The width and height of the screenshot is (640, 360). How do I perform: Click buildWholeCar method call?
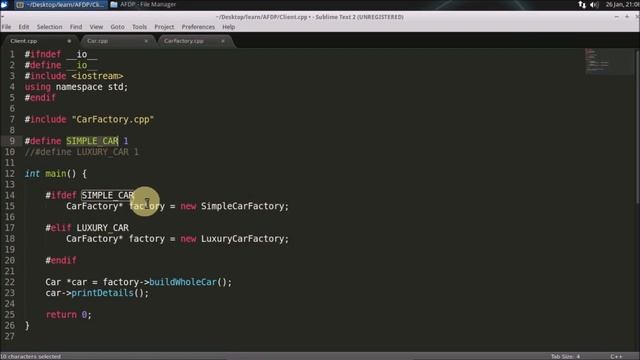(x=183, y=282)
